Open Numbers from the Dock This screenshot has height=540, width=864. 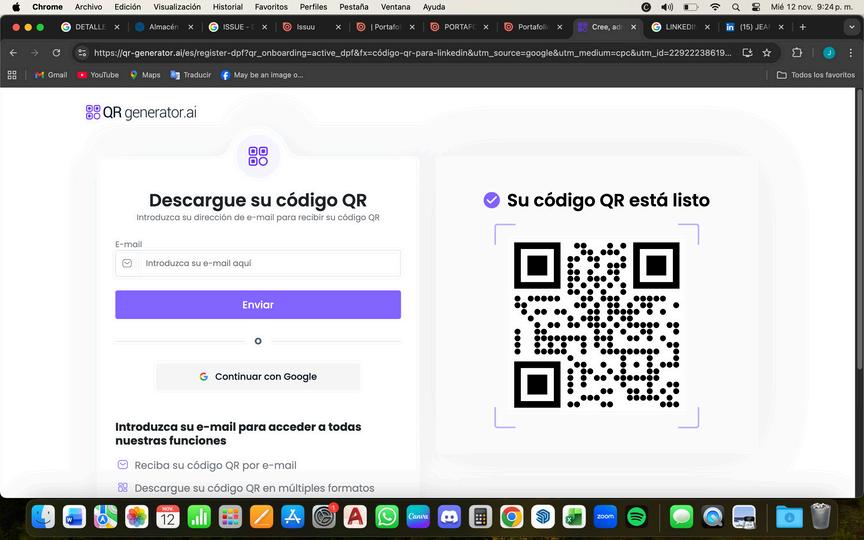[x=199, y=517]
